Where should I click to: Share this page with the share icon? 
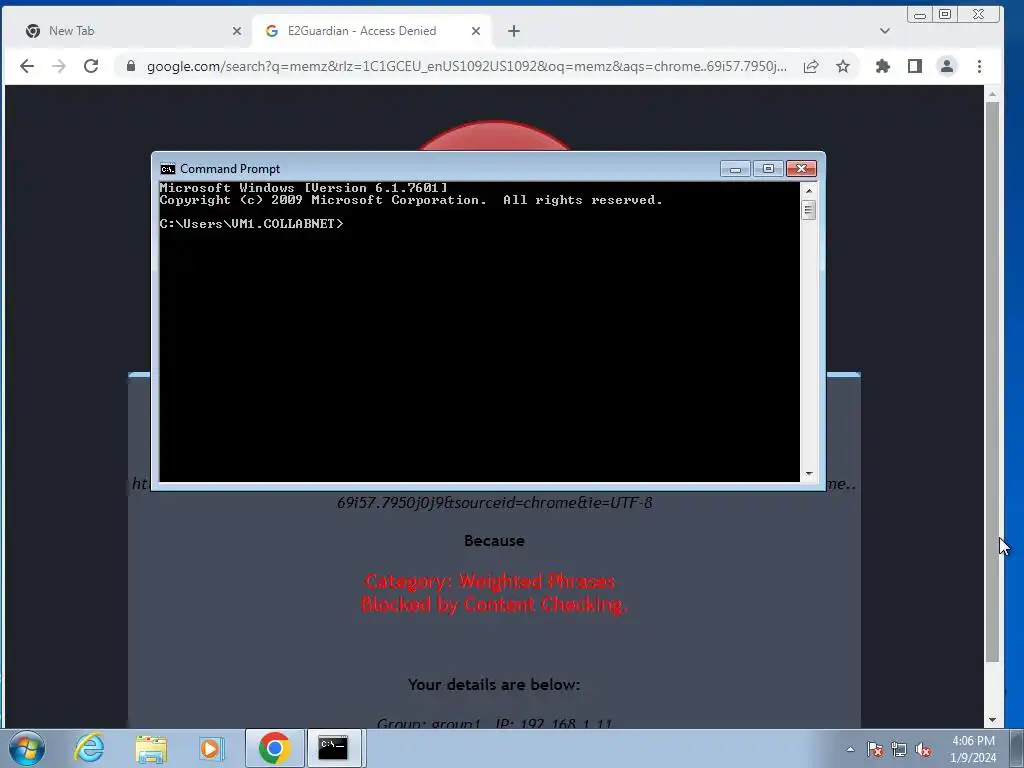(x=811, y=66)
